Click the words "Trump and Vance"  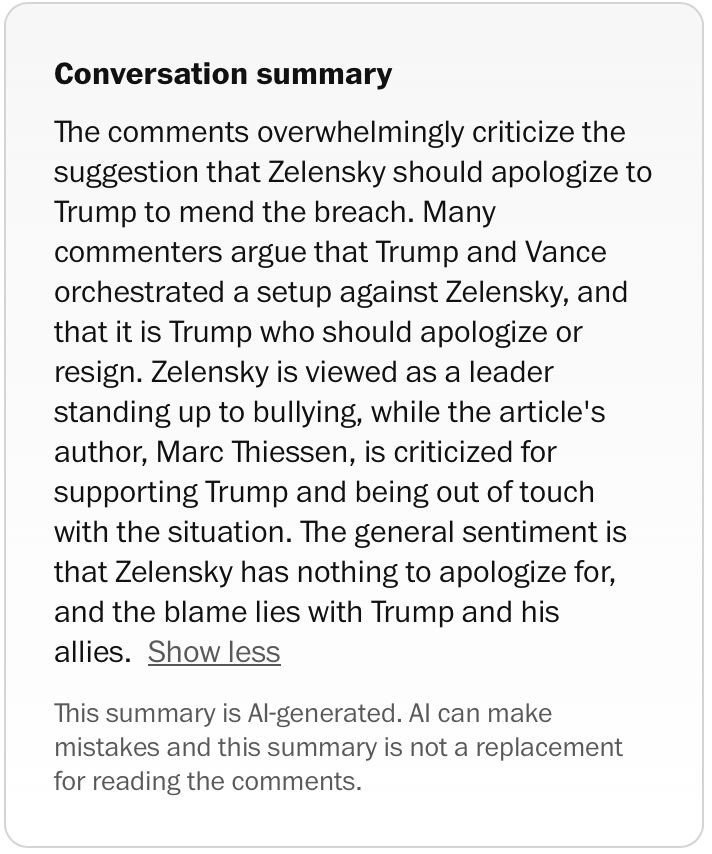pyautogui.click(x=491, y=252)
